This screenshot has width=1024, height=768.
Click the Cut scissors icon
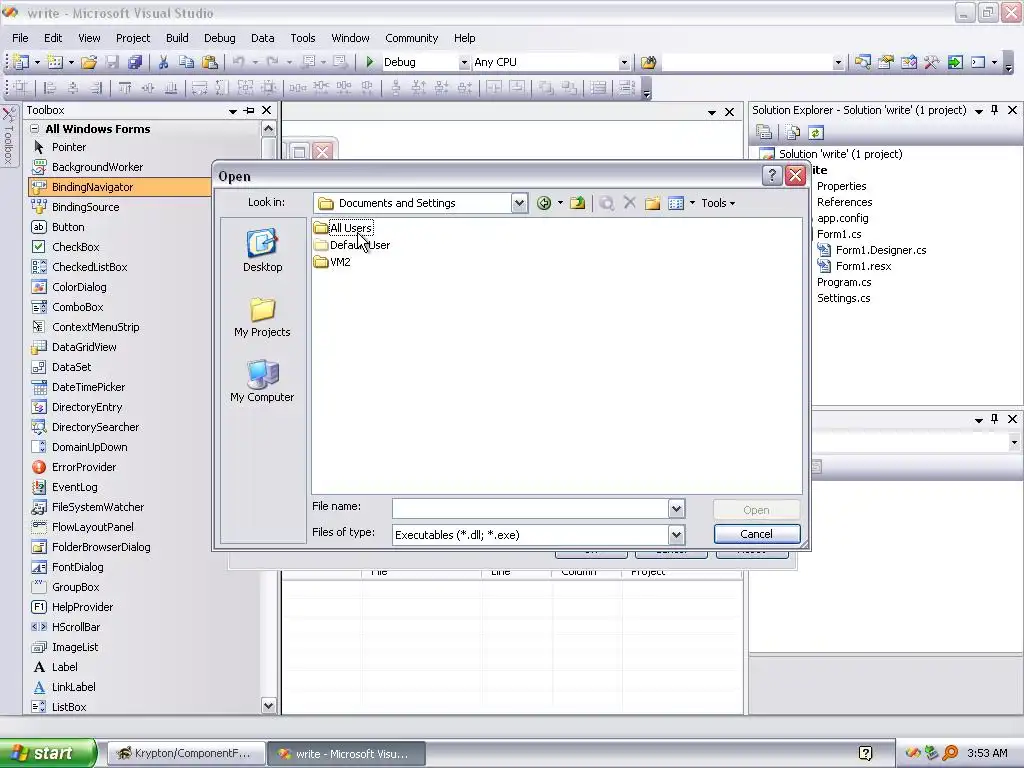pyautogui.click(x=163, y=62)
